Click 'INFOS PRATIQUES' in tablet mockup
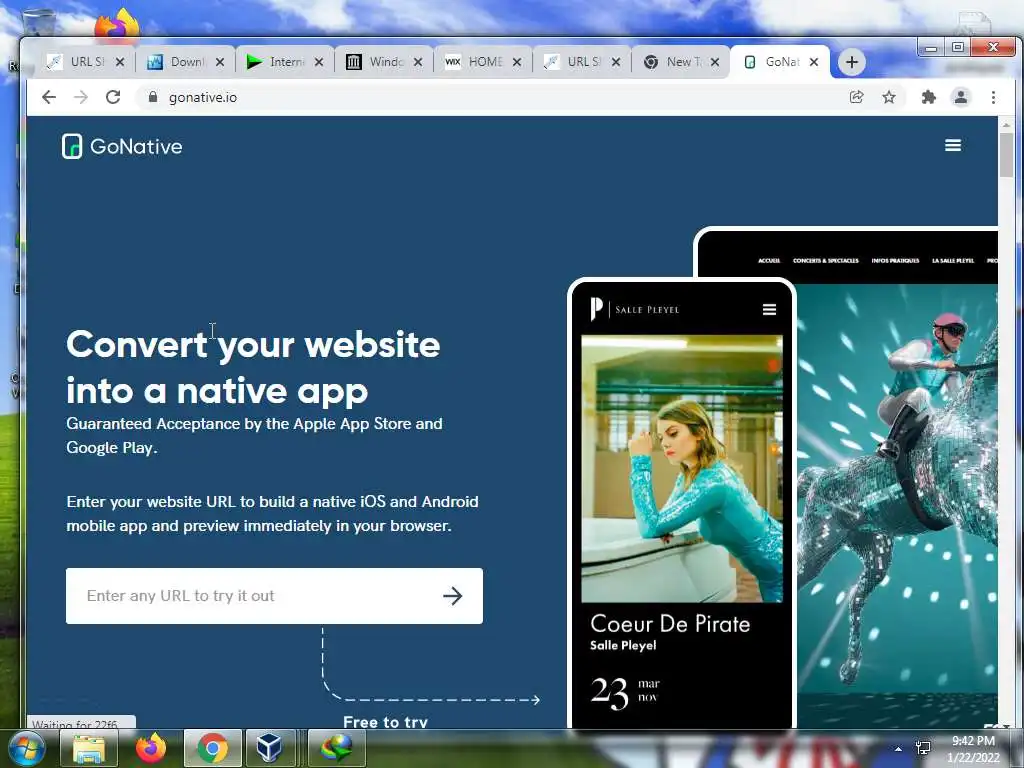 (x=895, y=261)
